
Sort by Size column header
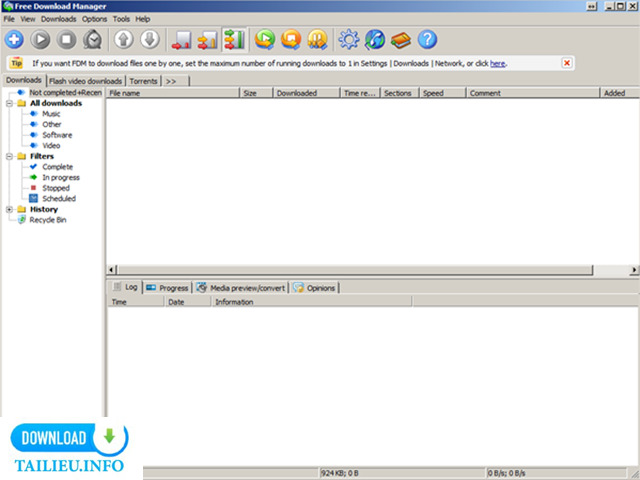coord(256,93)
